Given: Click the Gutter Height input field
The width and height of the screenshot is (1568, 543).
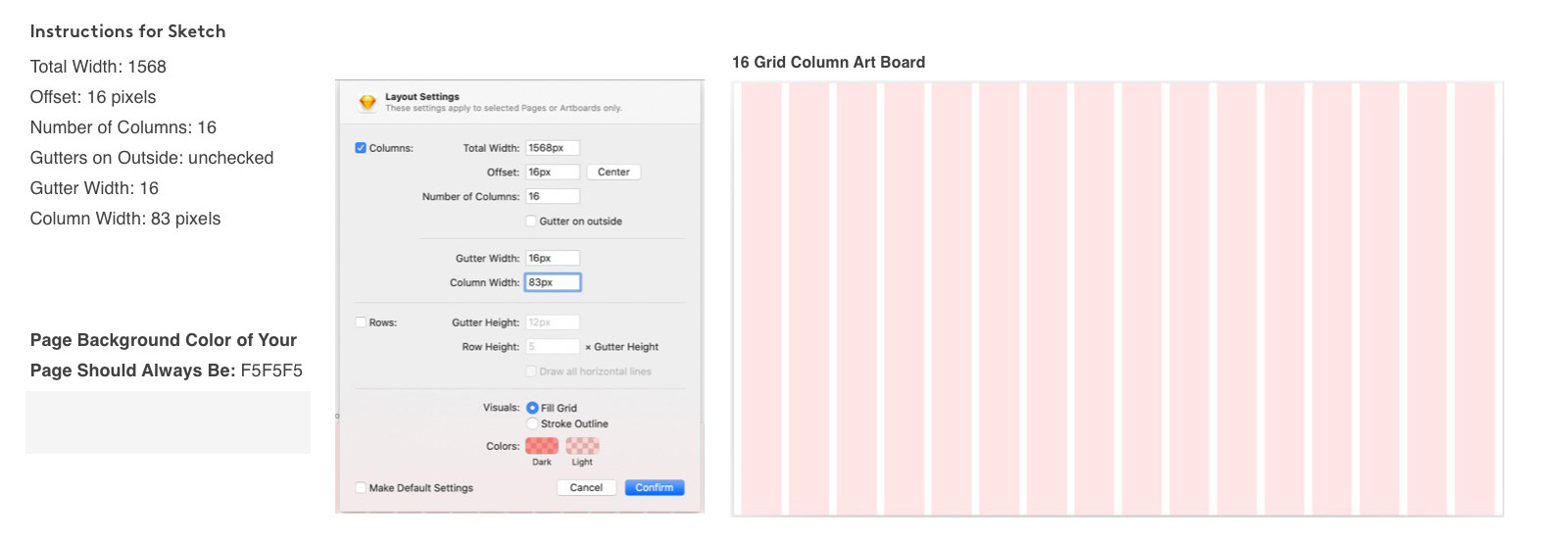Looking at the screenshot, I should pyautogui.click(x=553, y=322).
